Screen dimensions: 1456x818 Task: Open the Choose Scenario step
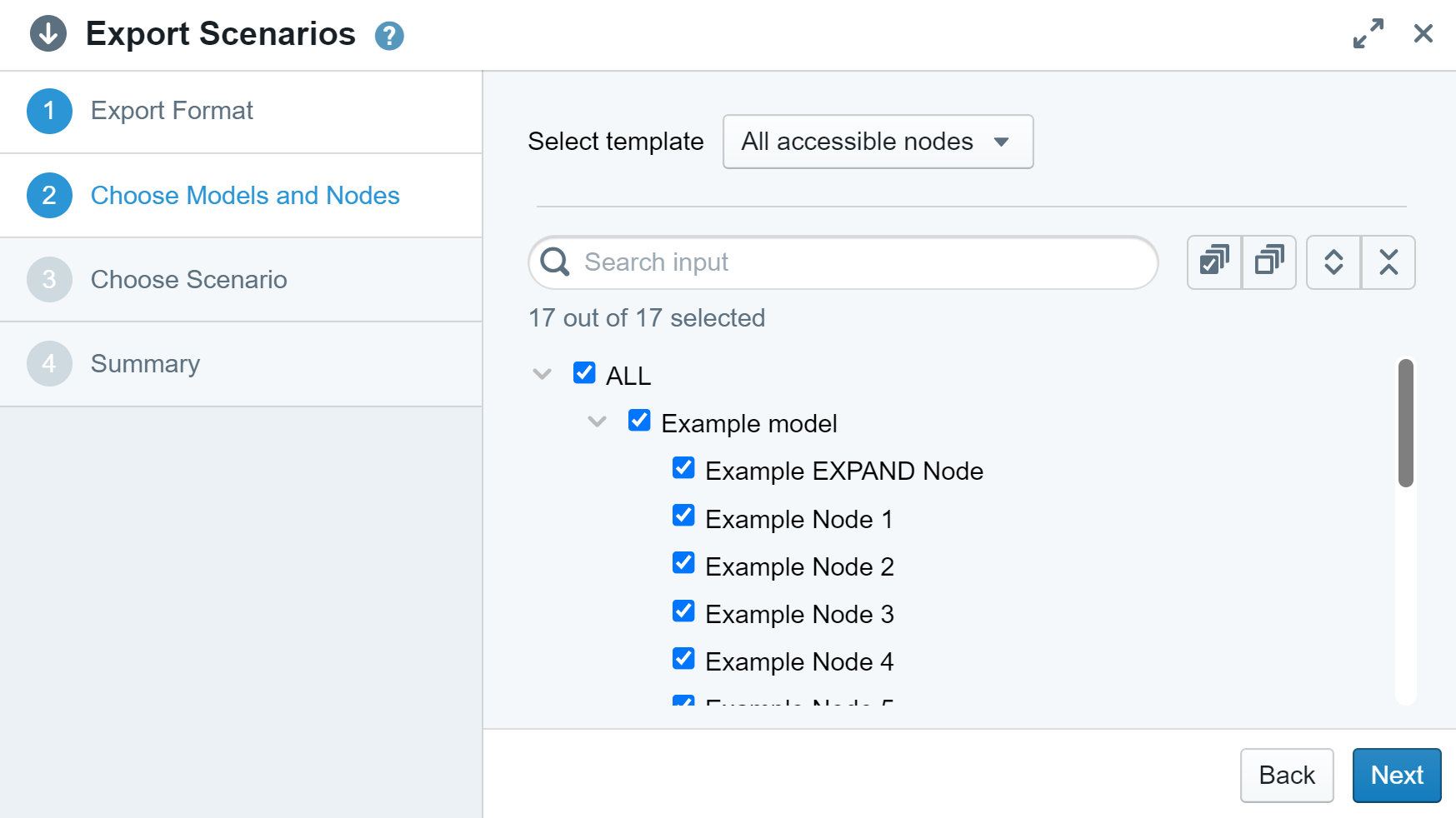[x=188, y=280]
